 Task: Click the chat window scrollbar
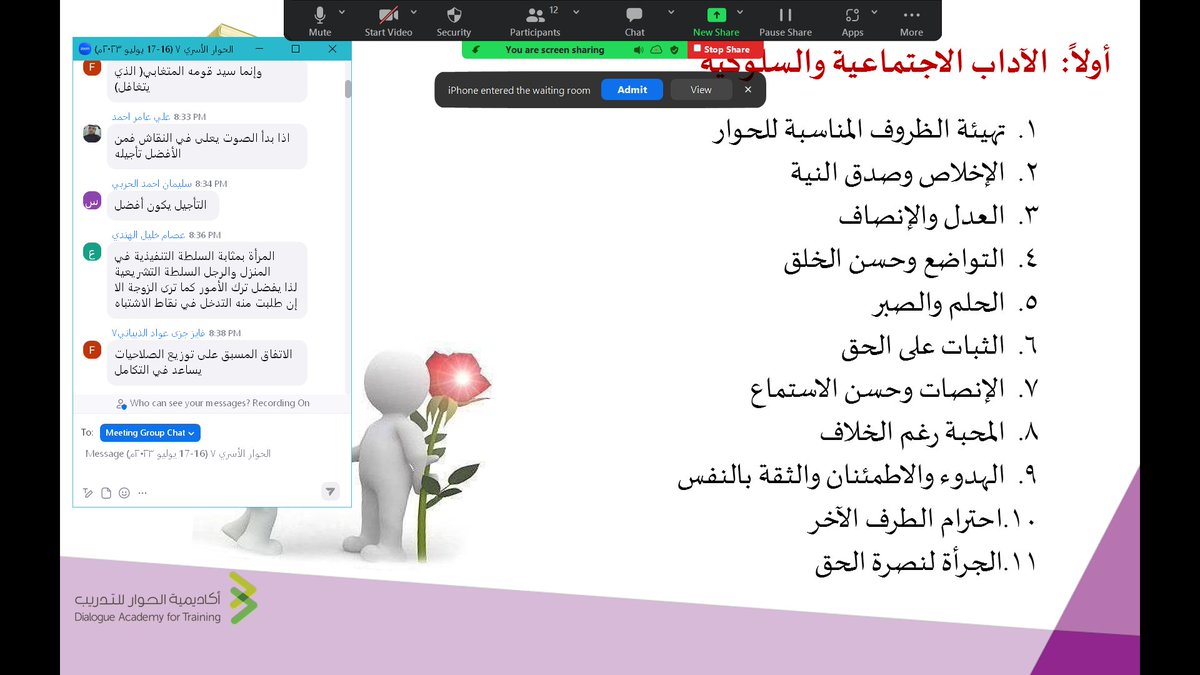click(347, 89)
